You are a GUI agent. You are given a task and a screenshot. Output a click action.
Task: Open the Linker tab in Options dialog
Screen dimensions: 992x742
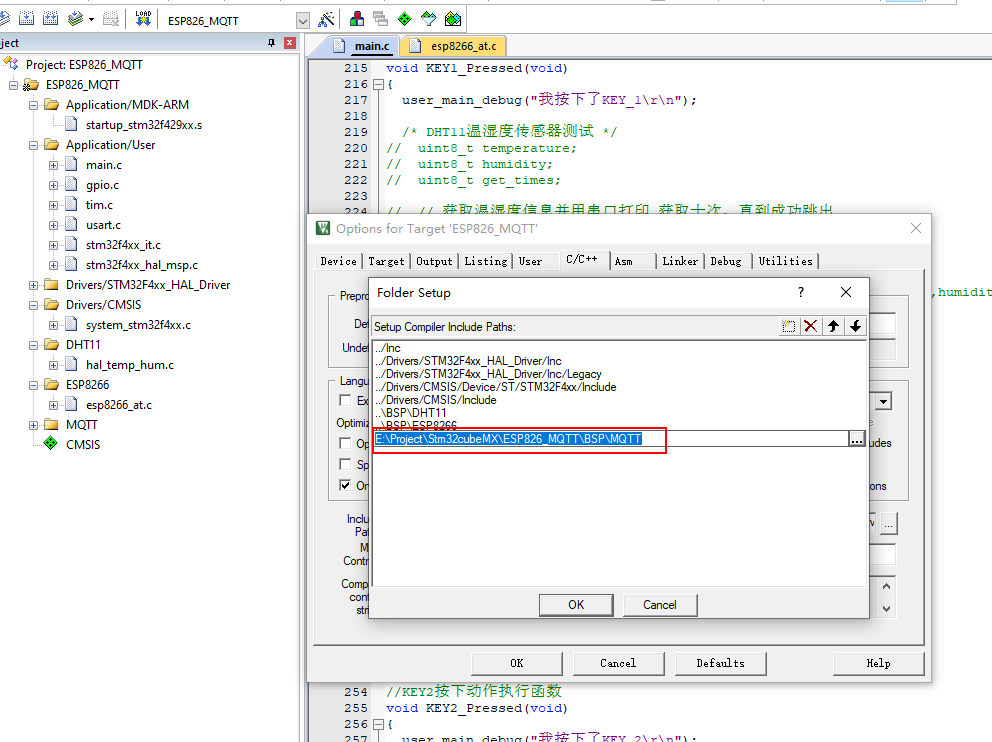point(680,261)
